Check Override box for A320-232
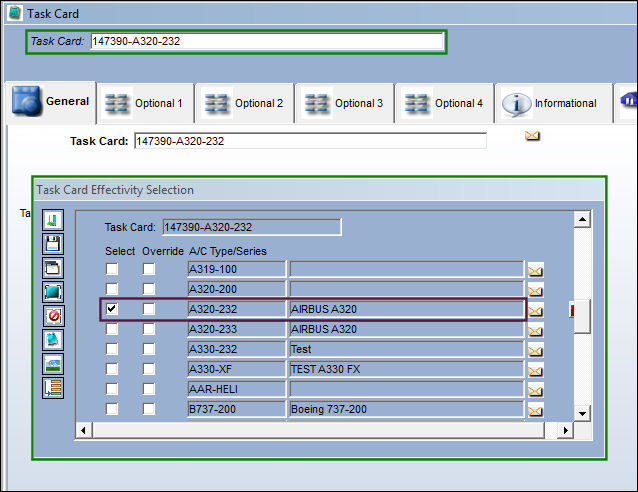 [149, 309]
